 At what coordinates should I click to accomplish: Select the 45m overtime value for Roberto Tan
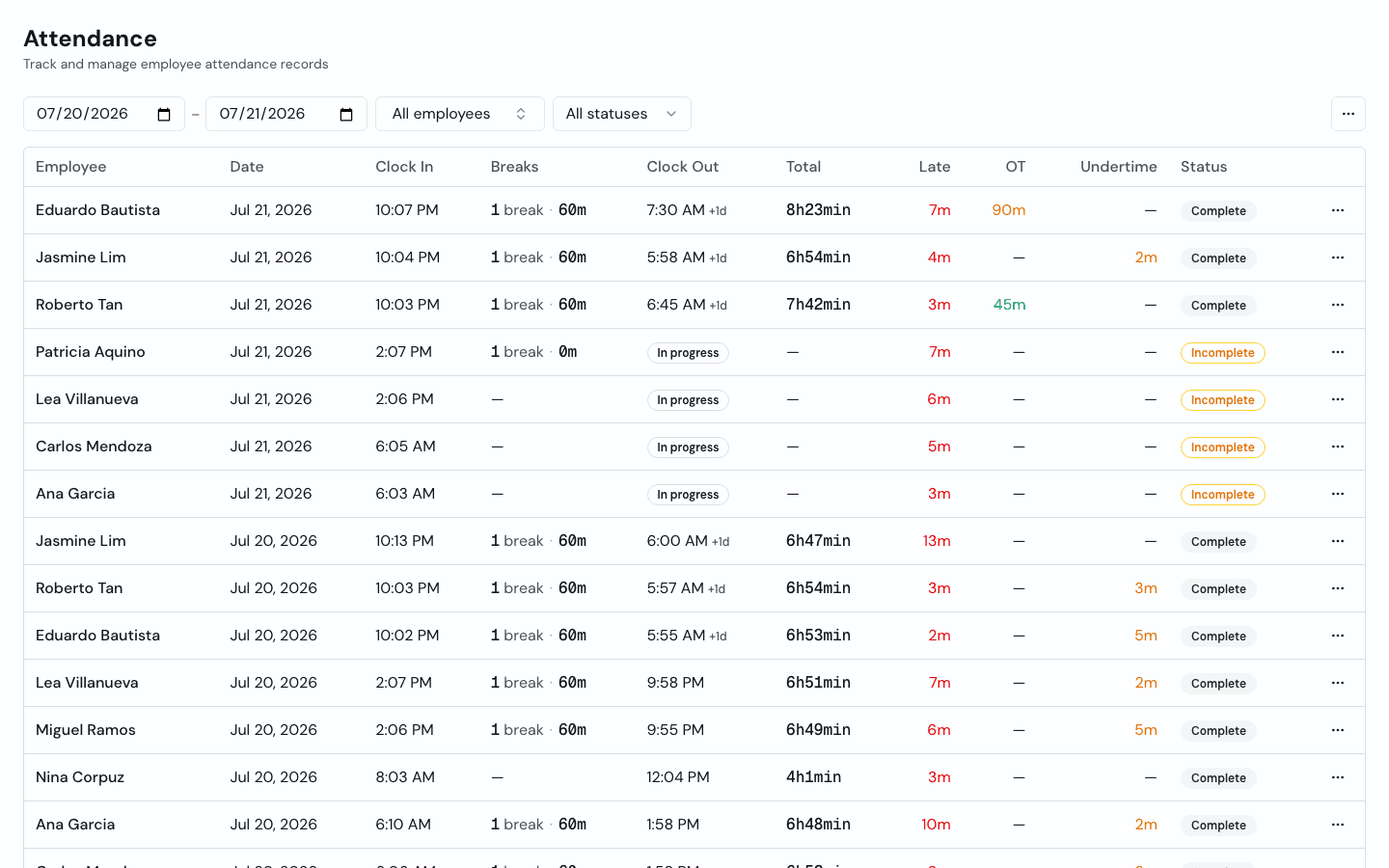pyautogui.click(x=1009, y=305)
